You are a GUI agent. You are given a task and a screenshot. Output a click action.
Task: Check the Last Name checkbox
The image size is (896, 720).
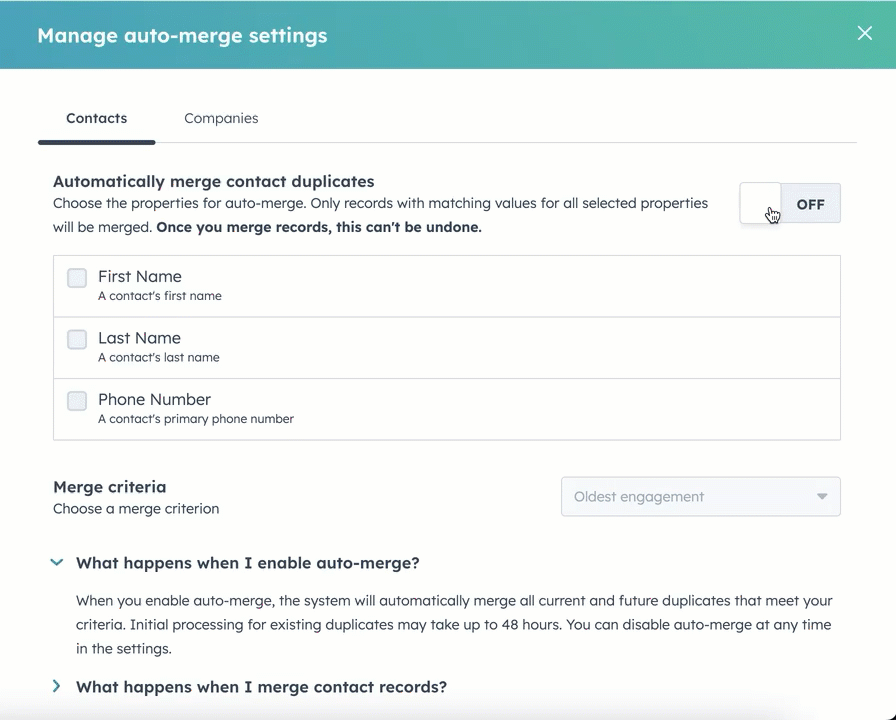coord(77,339)
